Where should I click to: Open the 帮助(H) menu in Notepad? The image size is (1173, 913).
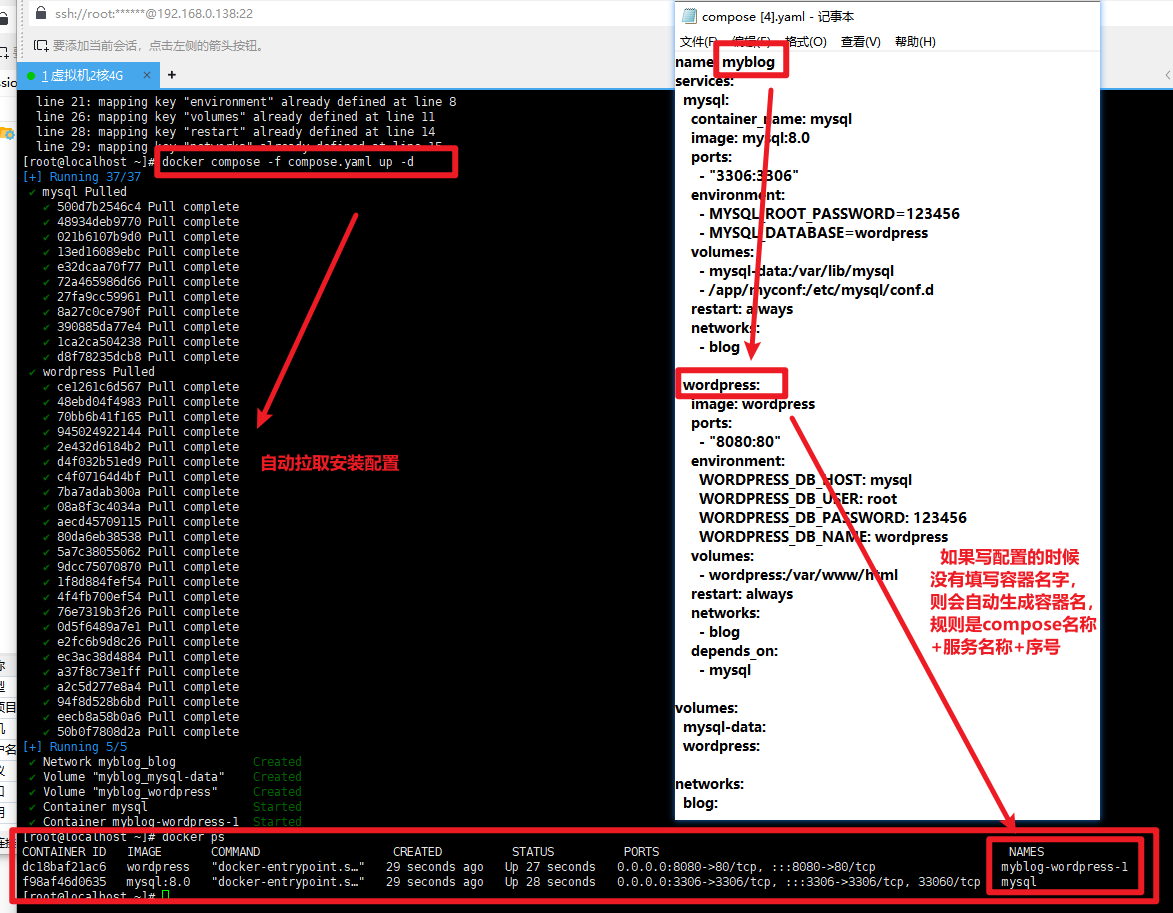coord(915,42)
